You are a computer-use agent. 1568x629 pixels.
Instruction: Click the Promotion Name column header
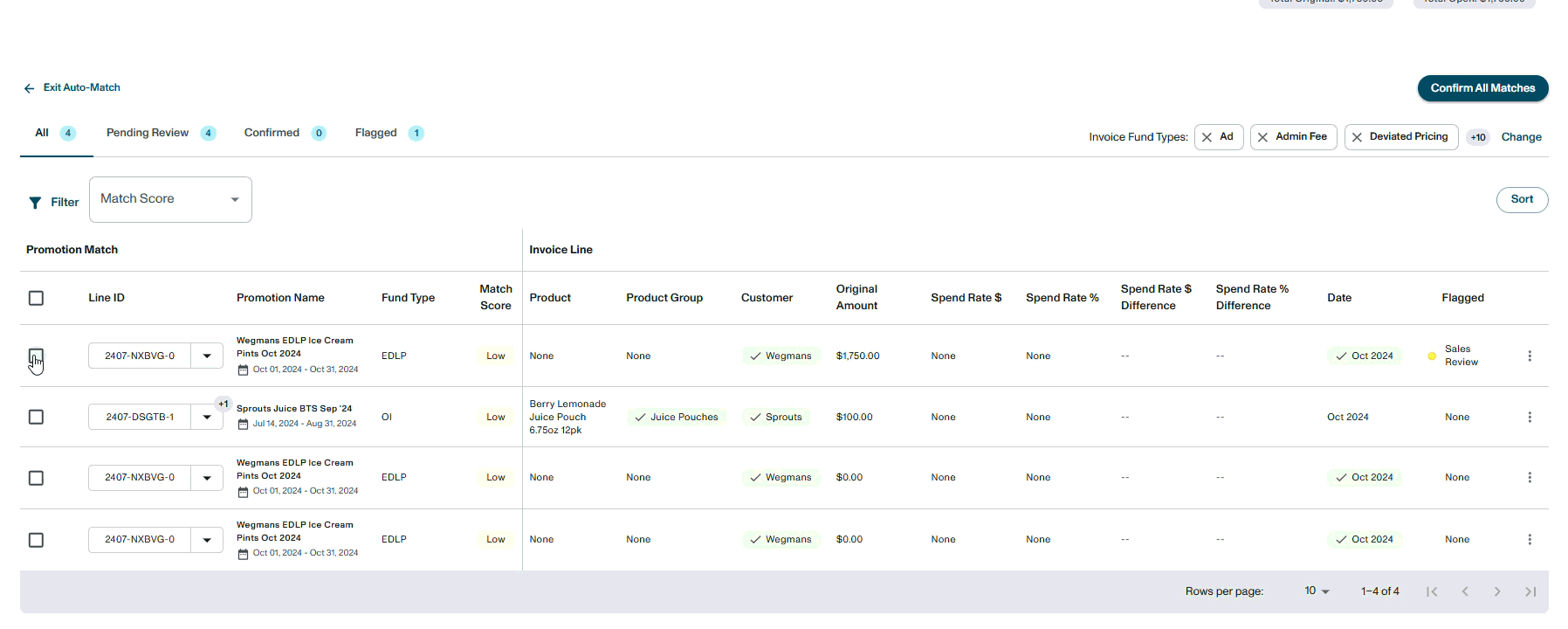tap(280, 298)
